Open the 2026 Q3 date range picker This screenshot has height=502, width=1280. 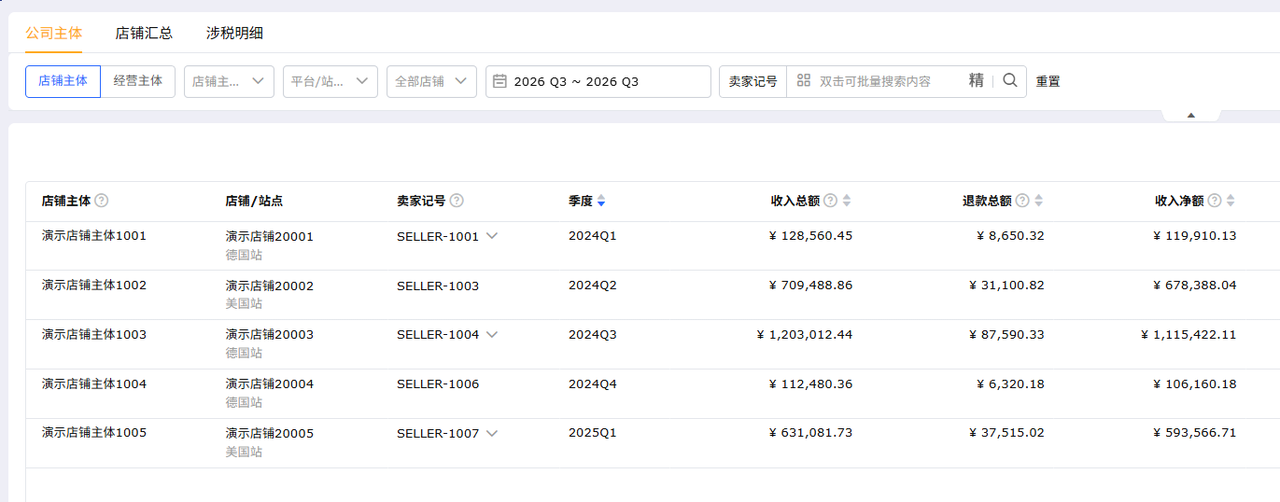[x=598, y=81]
